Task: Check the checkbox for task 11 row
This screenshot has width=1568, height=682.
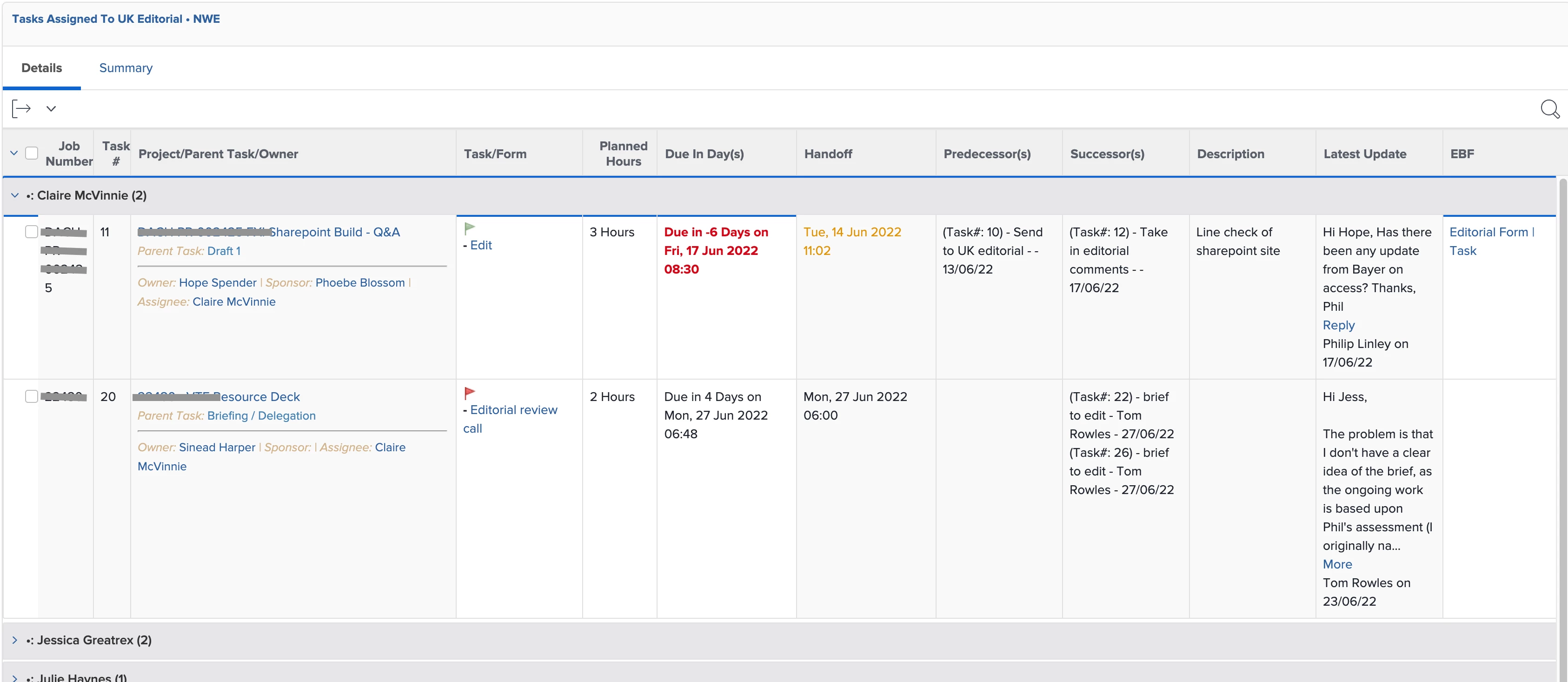Action: tap(32, 231)
